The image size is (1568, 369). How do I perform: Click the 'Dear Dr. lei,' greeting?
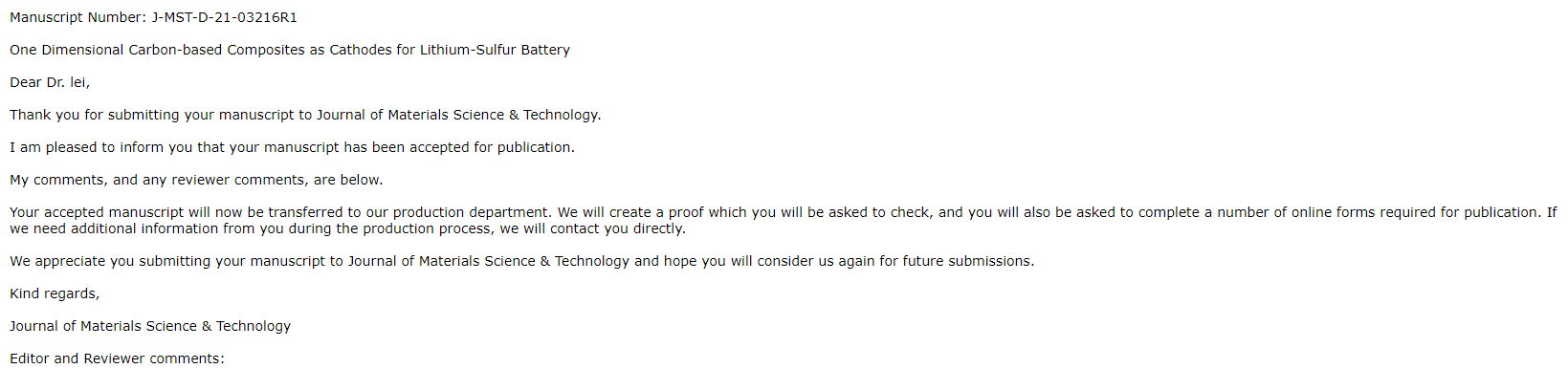click(x=50, y=82)
